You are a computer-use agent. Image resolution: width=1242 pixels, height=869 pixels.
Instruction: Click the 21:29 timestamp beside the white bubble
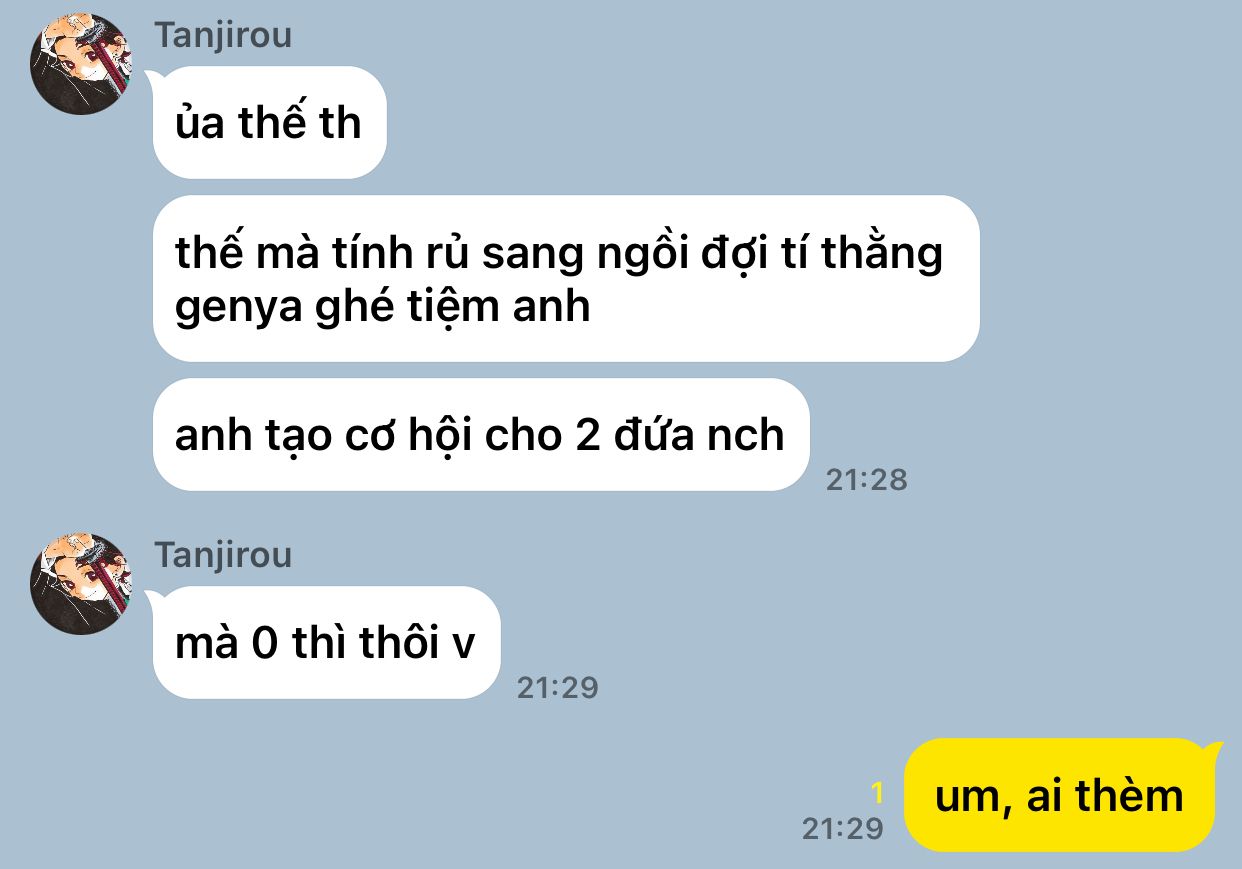pos(558,688)
